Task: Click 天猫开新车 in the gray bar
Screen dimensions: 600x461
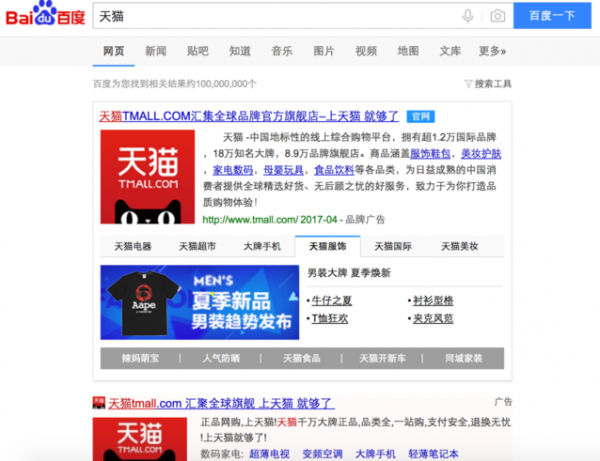Action: pos(382,358)
